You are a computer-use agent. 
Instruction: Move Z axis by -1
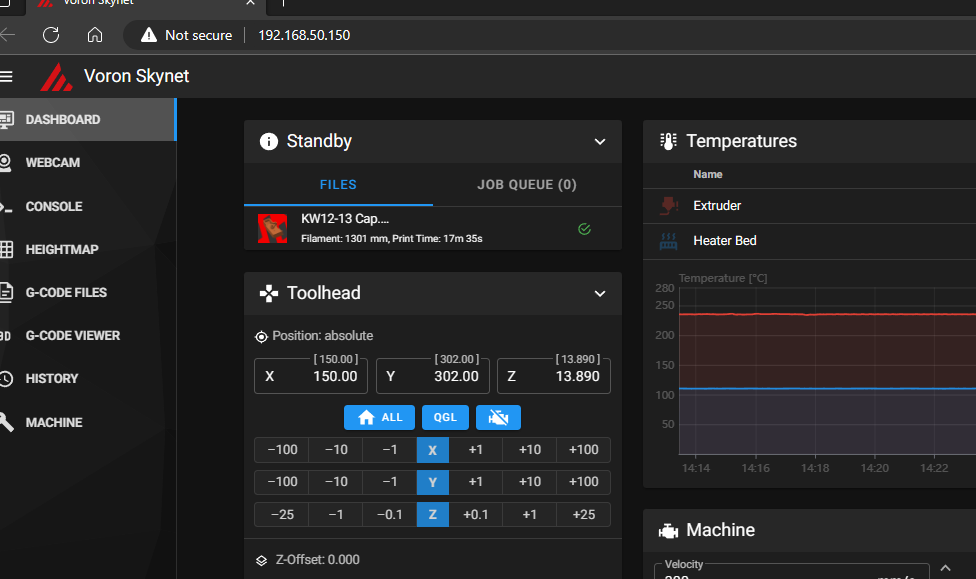coord(336,514)
